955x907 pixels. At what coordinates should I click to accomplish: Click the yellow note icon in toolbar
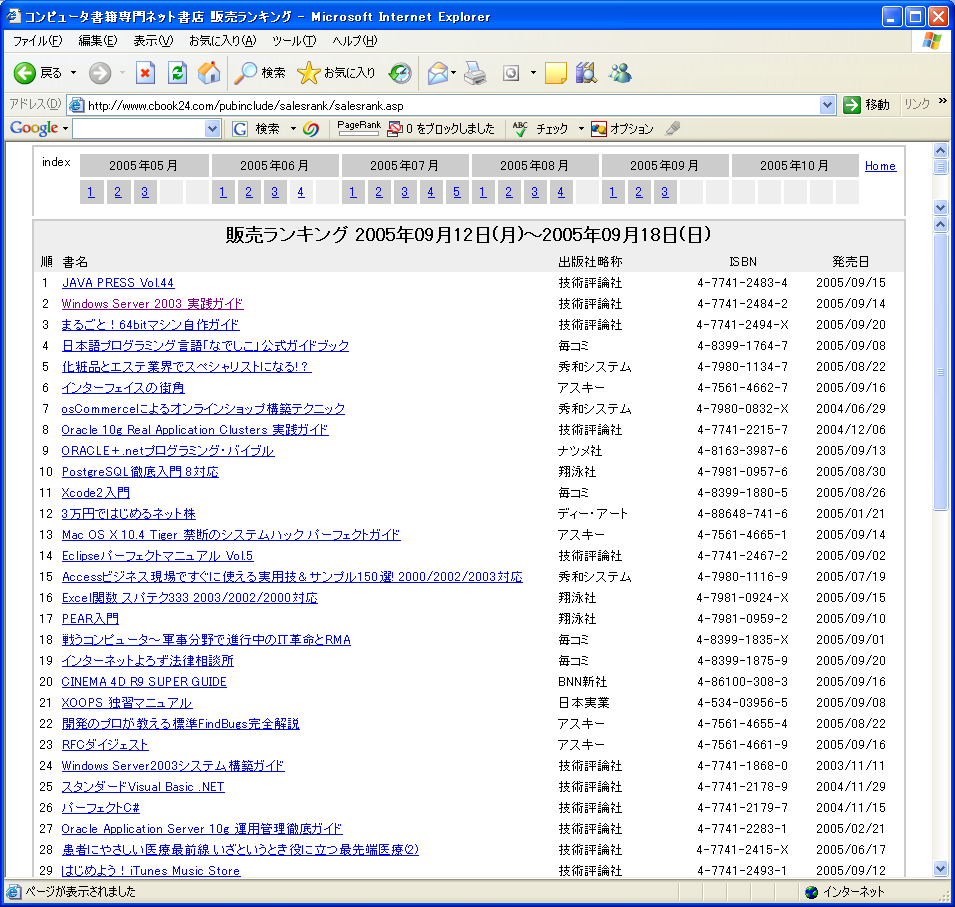[x=555, y=74]
